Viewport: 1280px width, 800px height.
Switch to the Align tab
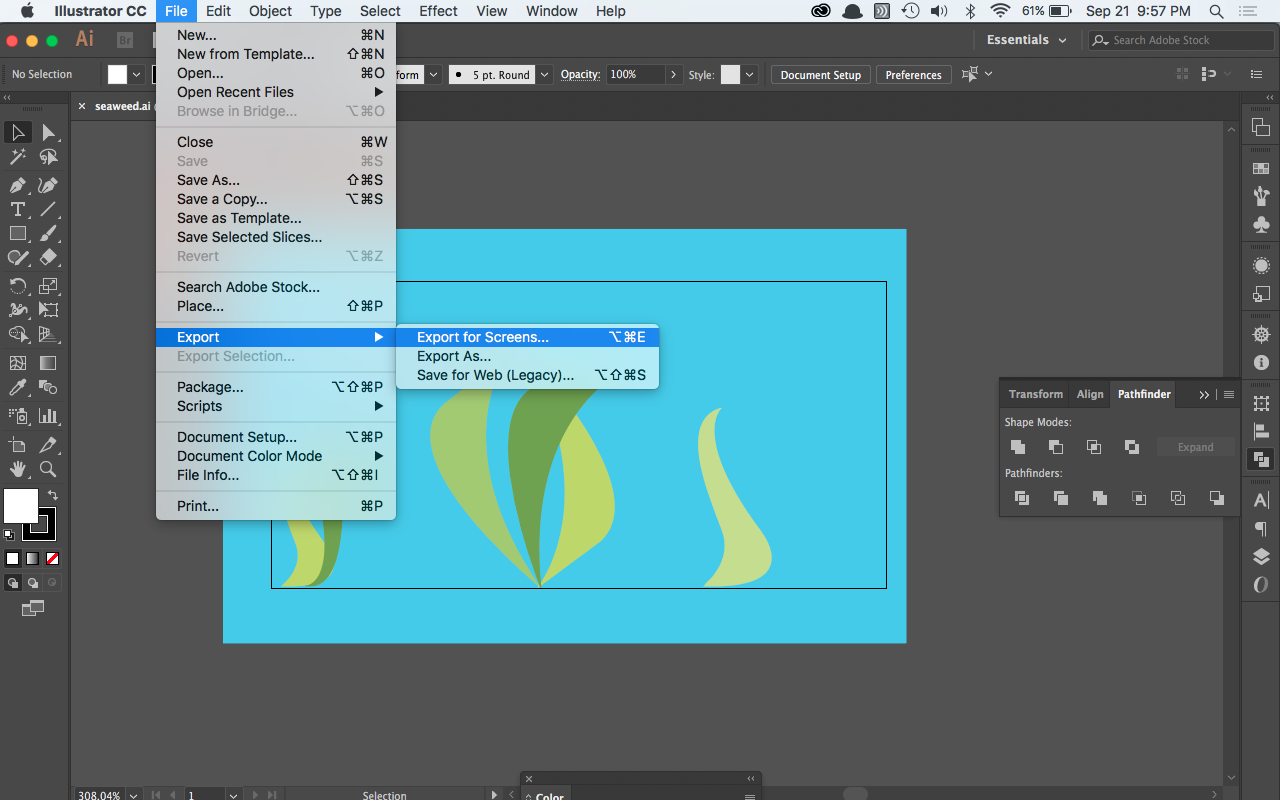point(1090,394)
